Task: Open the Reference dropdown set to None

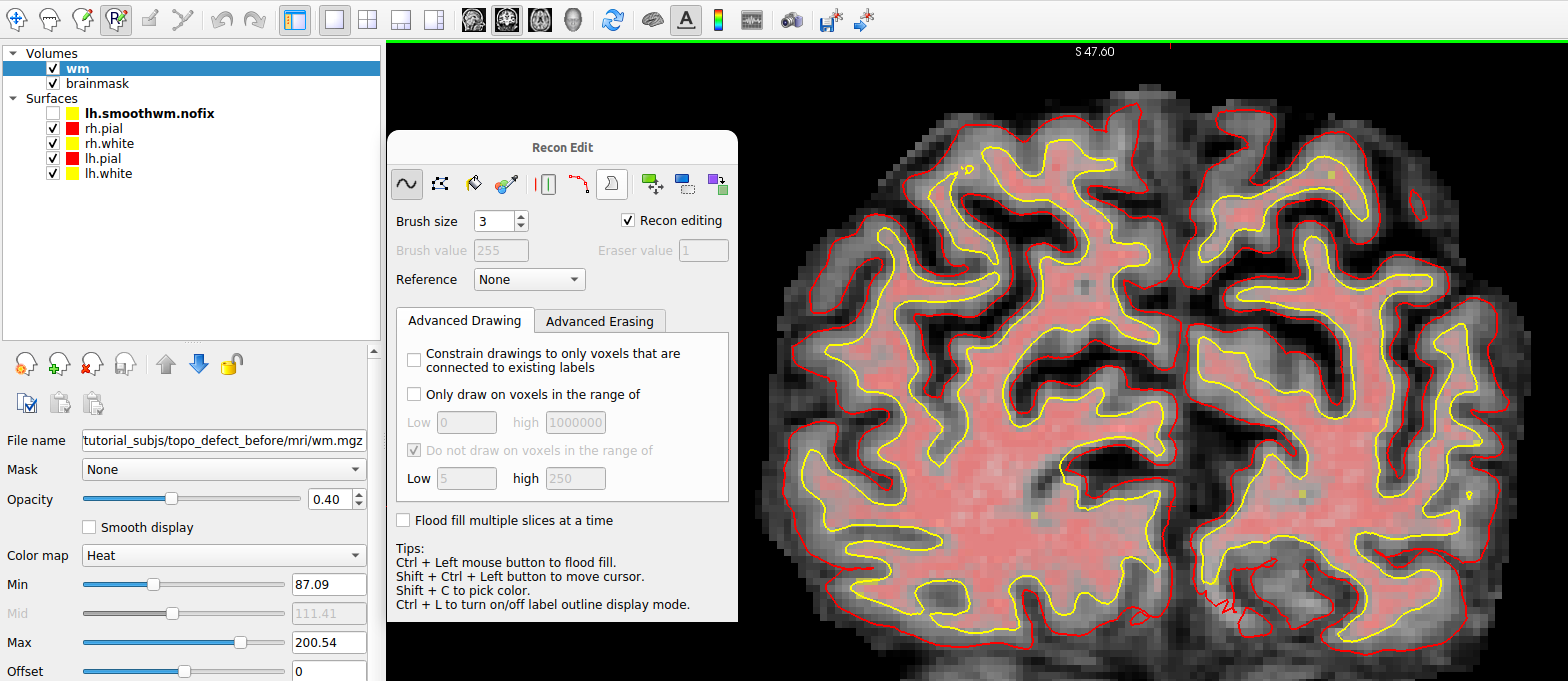Action: pyautogui.click(x=529, y=280)
